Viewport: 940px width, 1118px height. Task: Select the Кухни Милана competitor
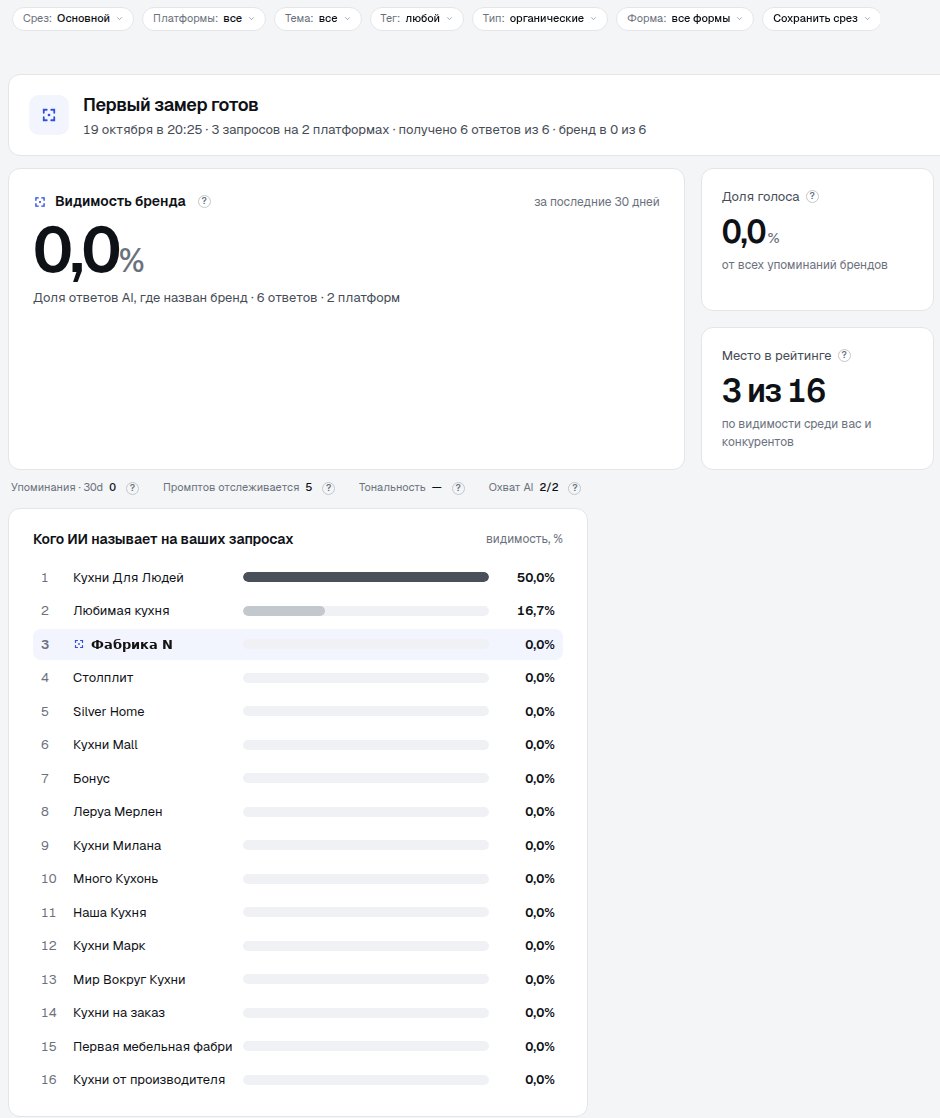click(x=297, y=846)
